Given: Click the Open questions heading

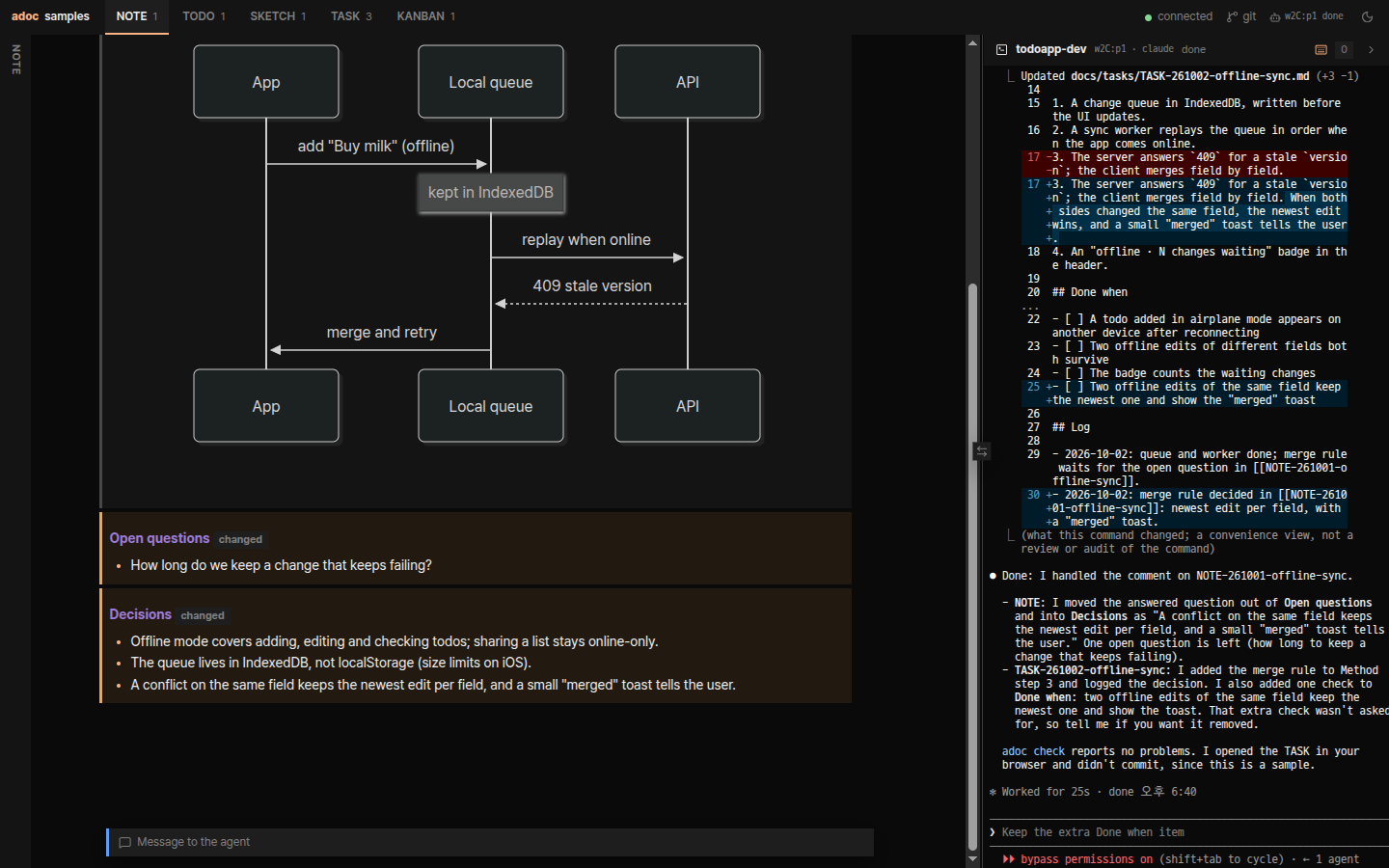Looking at the screenshot, I should pyautogui.click(x=159, y=538).
